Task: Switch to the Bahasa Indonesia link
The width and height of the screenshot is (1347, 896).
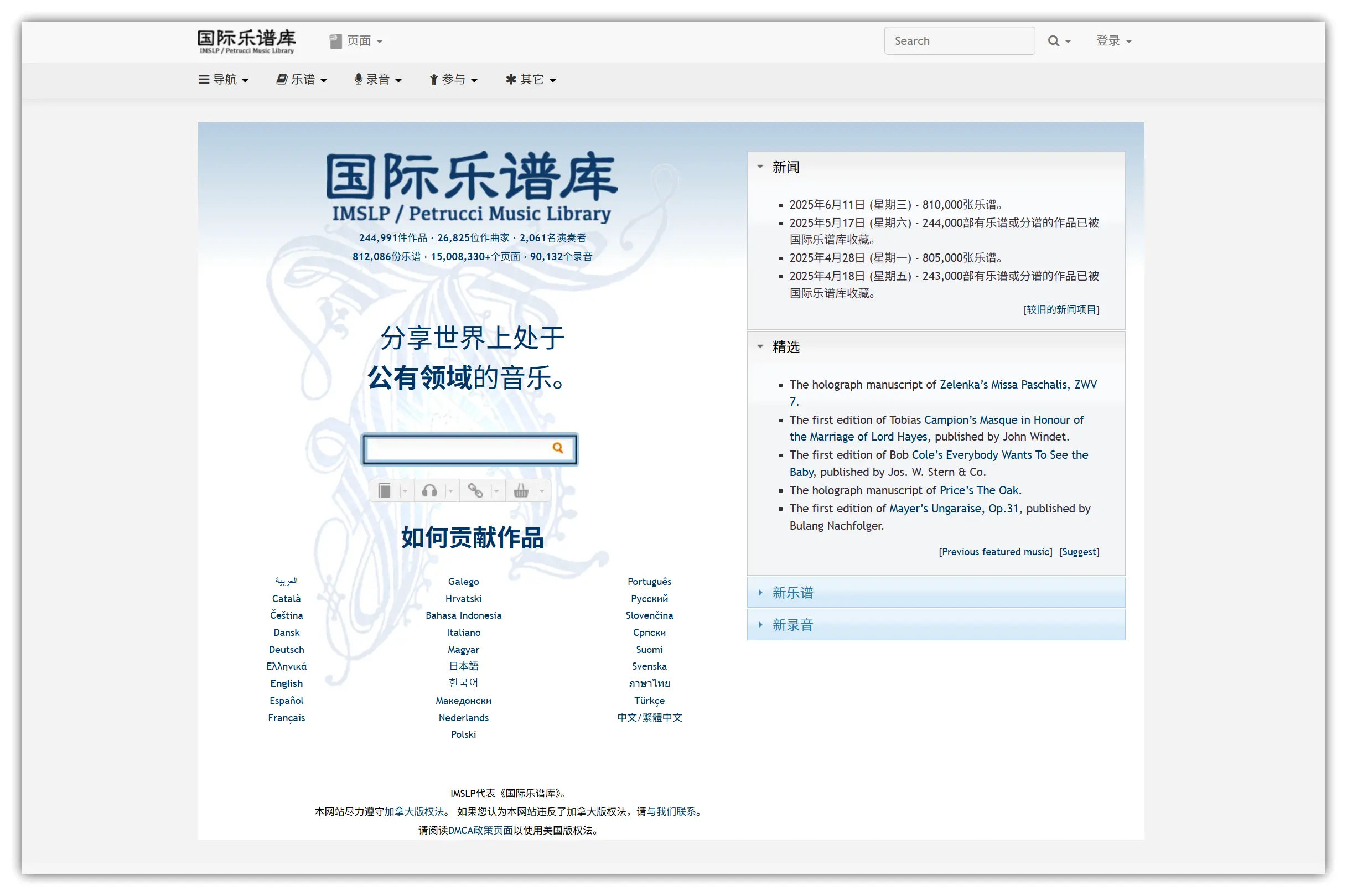Action: (463, 615)
